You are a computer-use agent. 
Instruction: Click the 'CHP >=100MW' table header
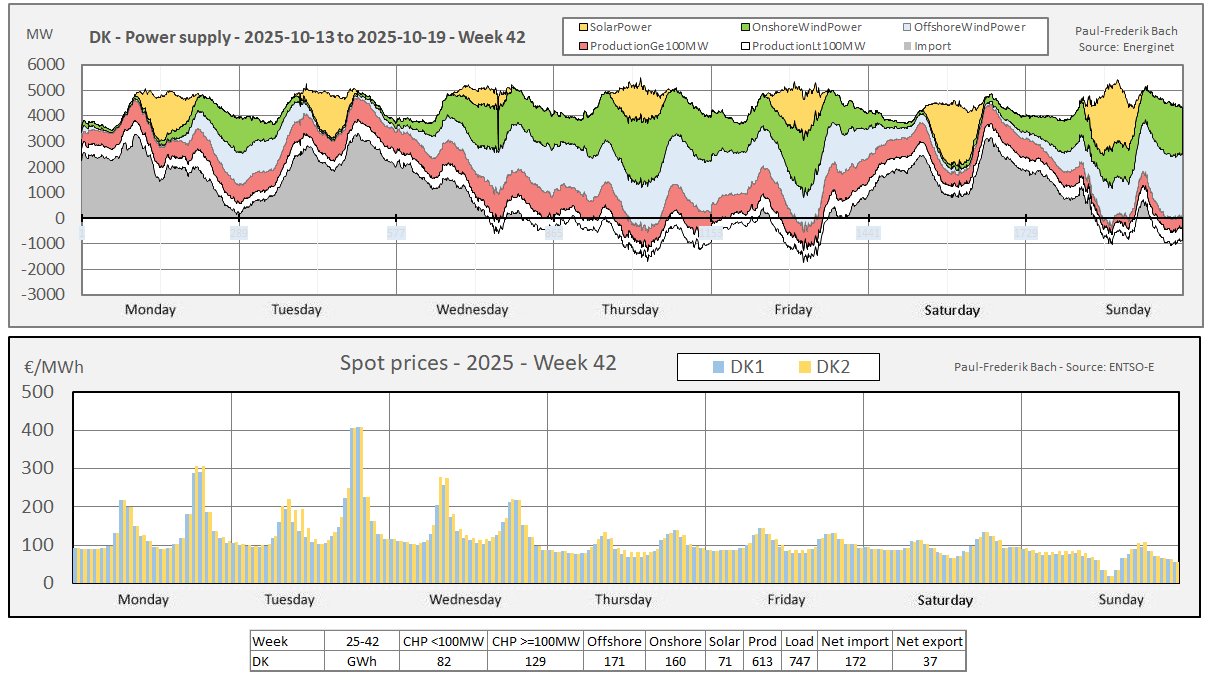coord(536,641)
